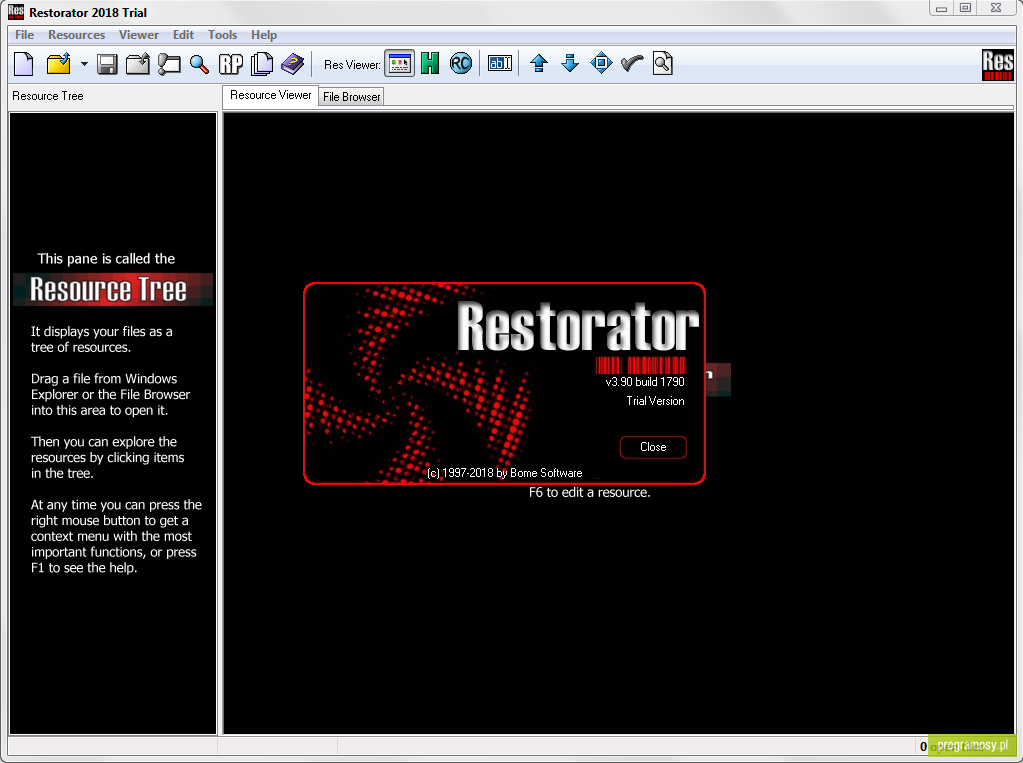The height and width of the screenshot is (763, 1023).
Task: Click the 'v3.90 build 1790' version text
Action: [645, 382]
